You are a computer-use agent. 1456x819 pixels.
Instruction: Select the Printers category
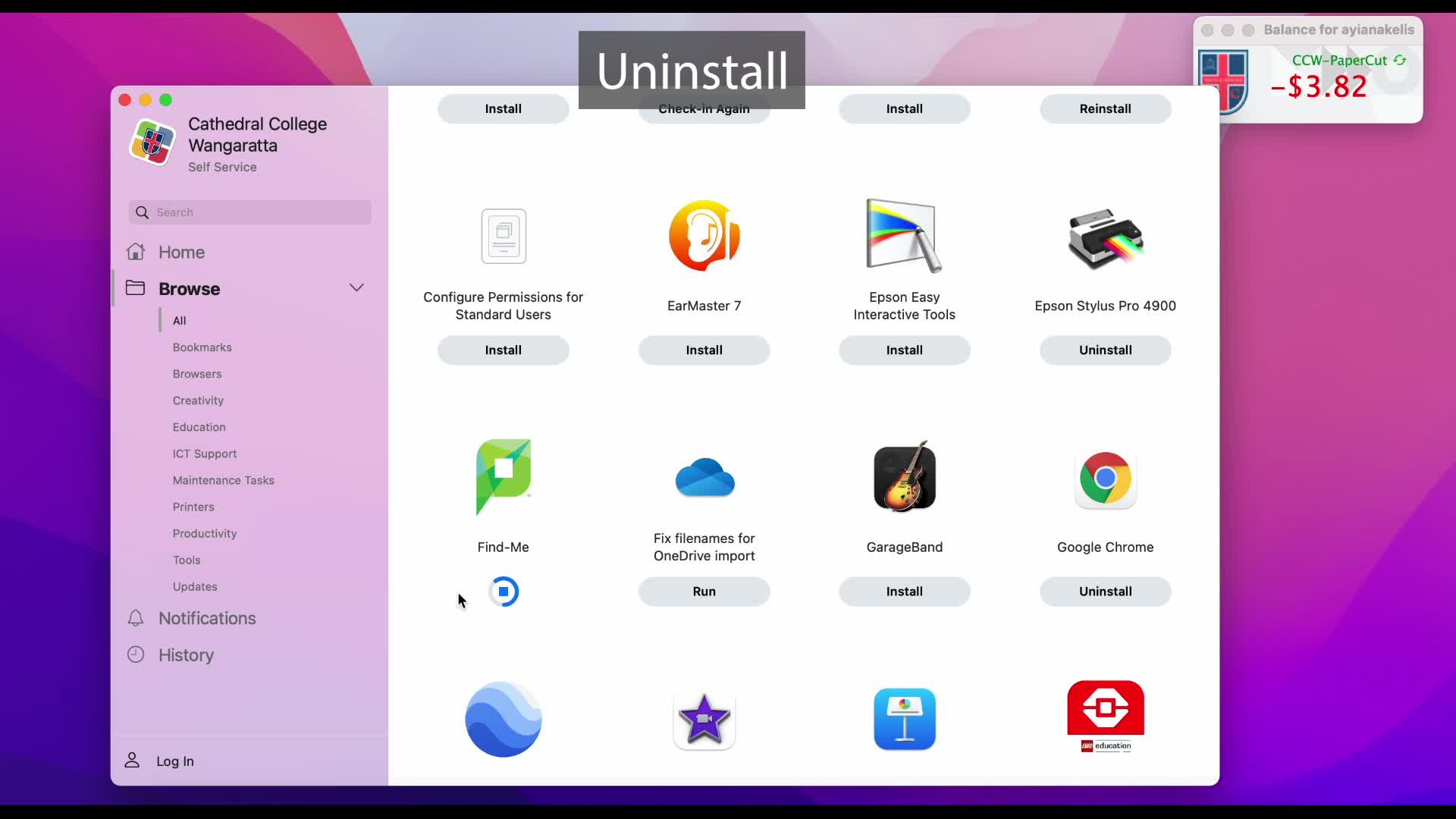point(193,507)
